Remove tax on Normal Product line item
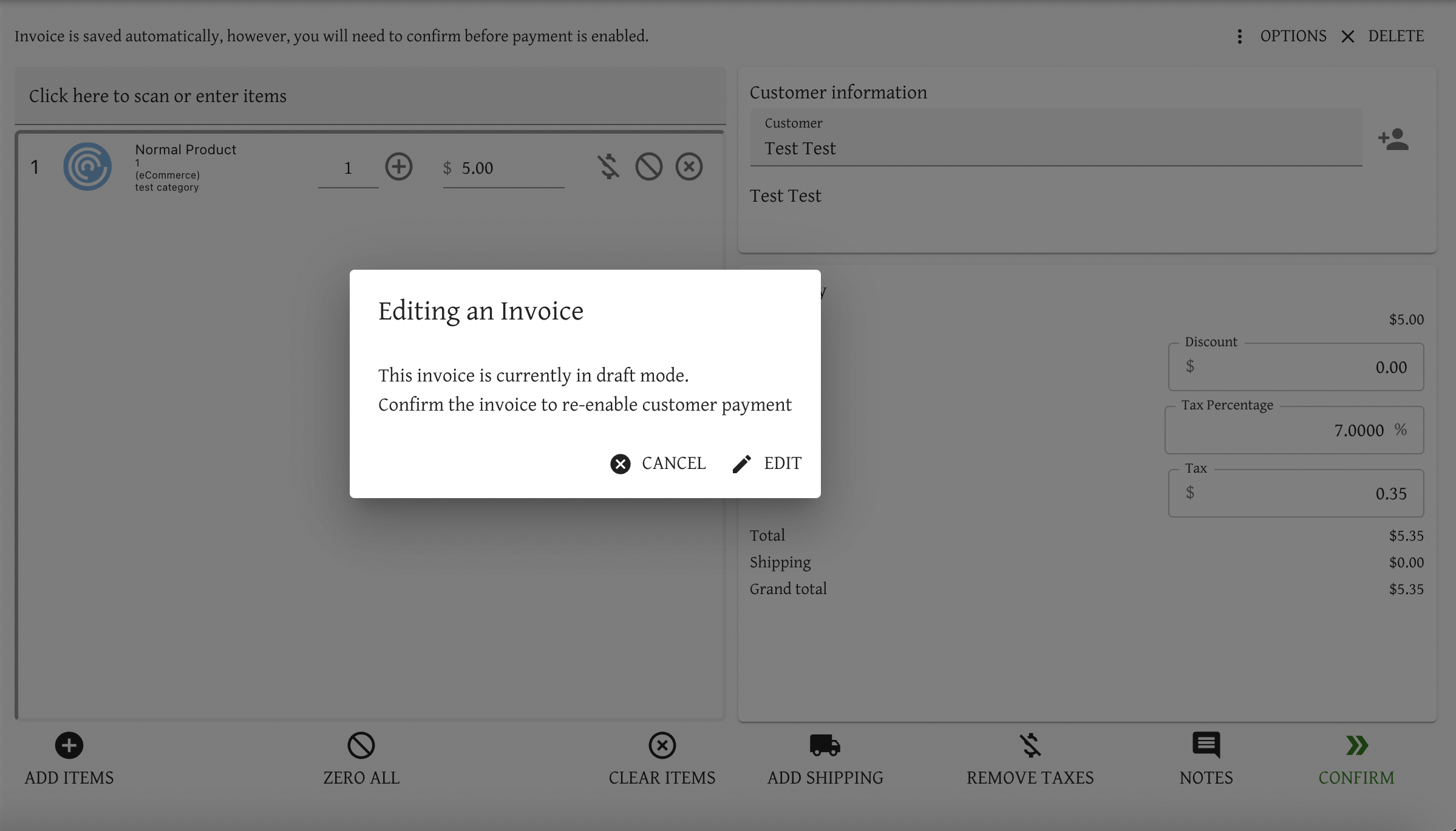 click(x=608, y=166)
